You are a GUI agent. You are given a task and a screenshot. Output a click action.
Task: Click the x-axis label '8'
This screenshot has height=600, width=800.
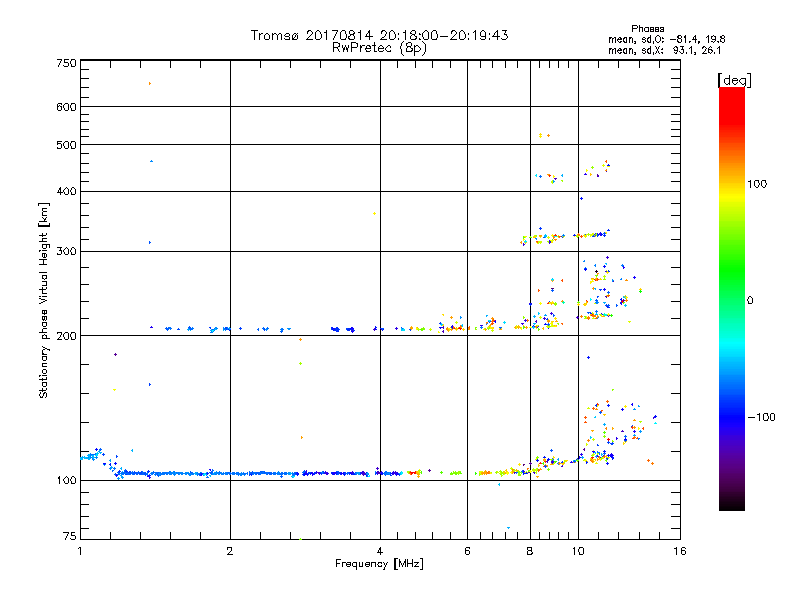(530, 551)
